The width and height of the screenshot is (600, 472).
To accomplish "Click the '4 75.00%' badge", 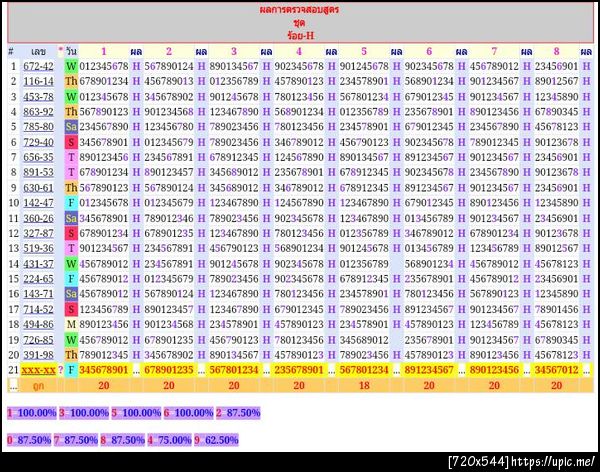I will 170,440.
